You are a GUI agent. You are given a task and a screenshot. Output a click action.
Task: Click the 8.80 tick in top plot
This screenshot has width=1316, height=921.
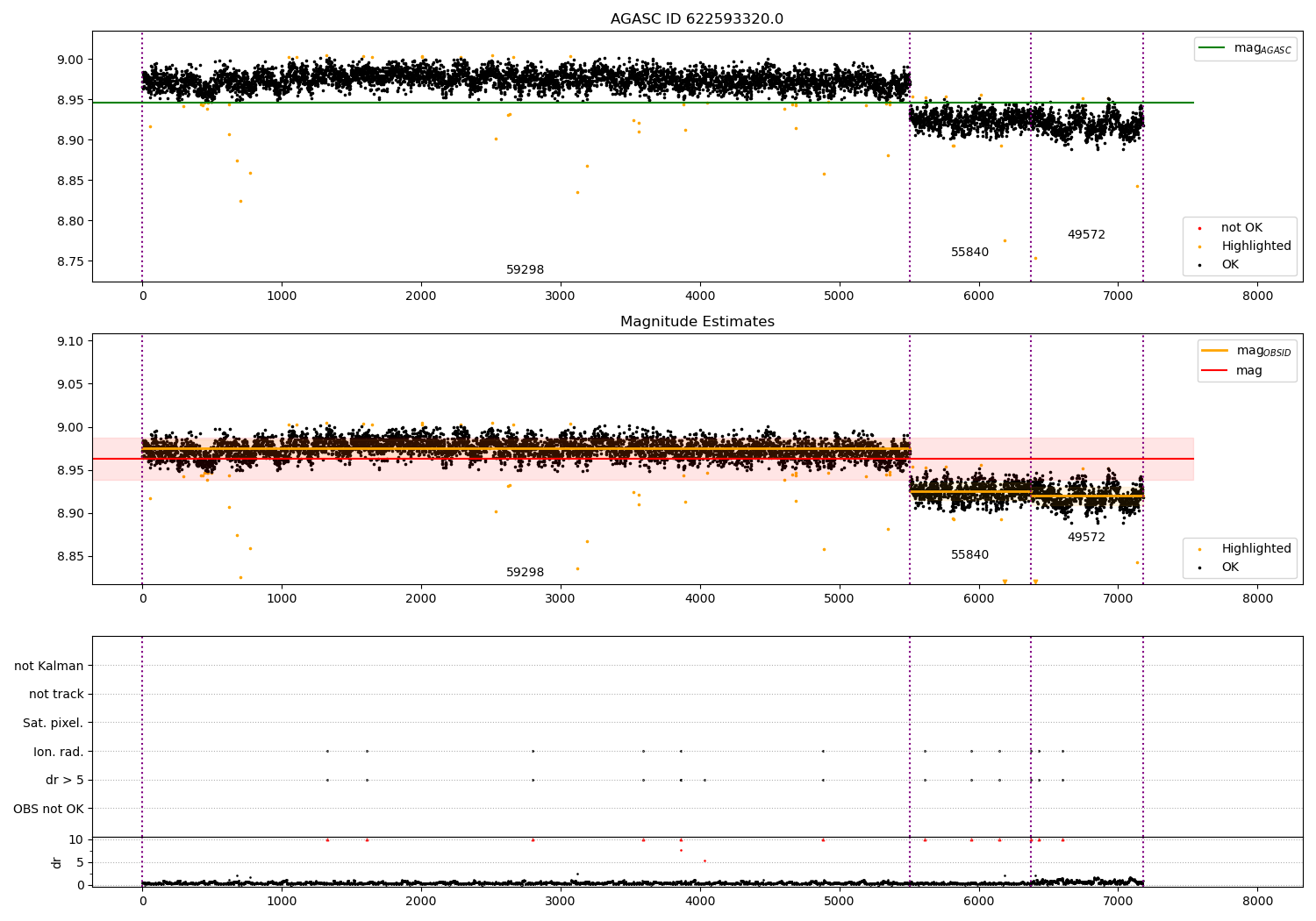click(x=70, y=221)
